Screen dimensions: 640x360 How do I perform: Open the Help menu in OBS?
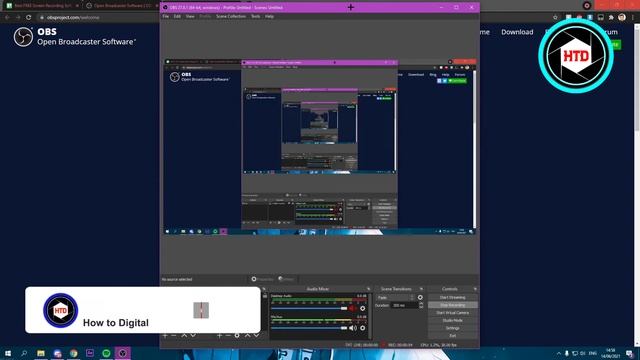[x=269, y=16]
